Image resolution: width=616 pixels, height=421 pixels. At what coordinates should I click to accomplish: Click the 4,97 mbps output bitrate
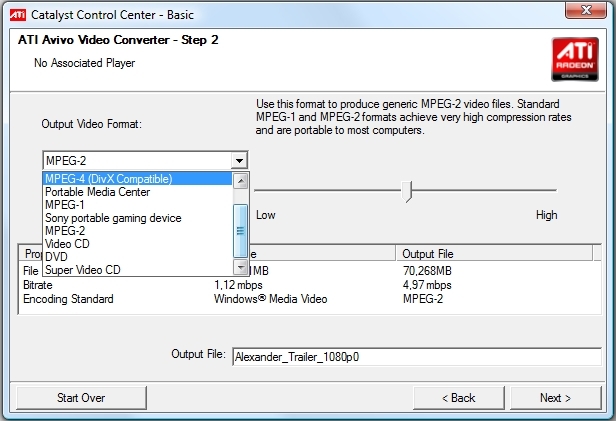point(427,285)
